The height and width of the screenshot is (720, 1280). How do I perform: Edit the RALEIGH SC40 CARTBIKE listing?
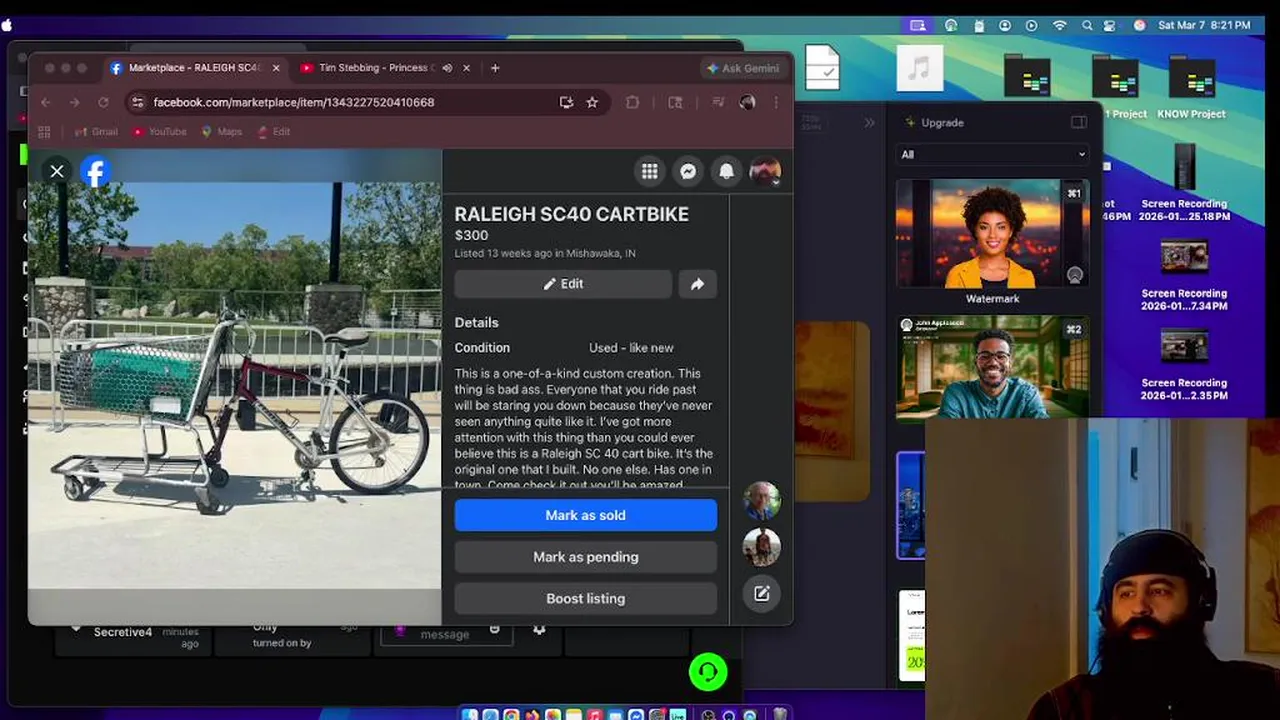[563, 284]
